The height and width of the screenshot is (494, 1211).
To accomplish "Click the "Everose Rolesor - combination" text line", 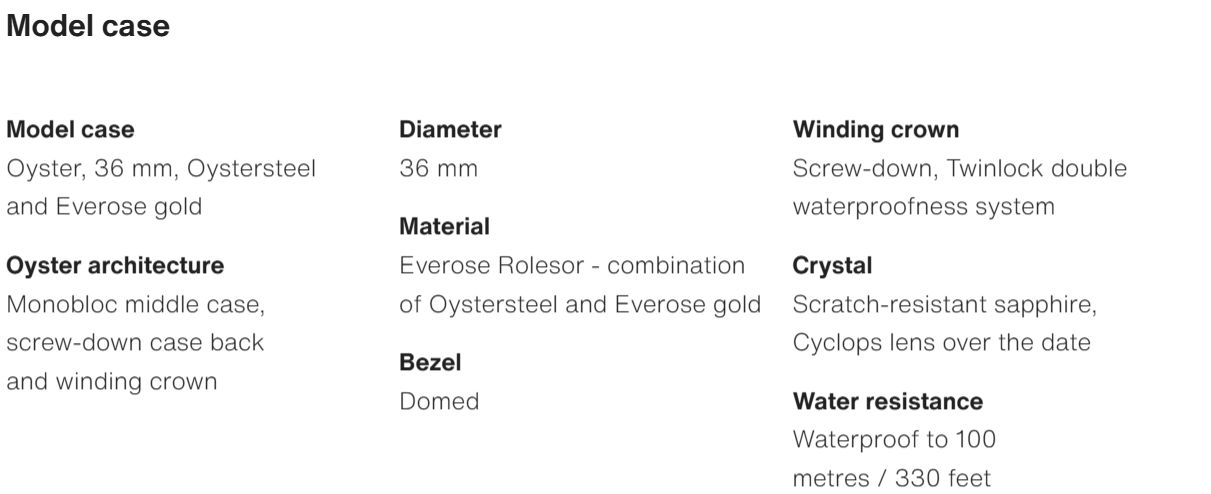I will pos(572,266).
